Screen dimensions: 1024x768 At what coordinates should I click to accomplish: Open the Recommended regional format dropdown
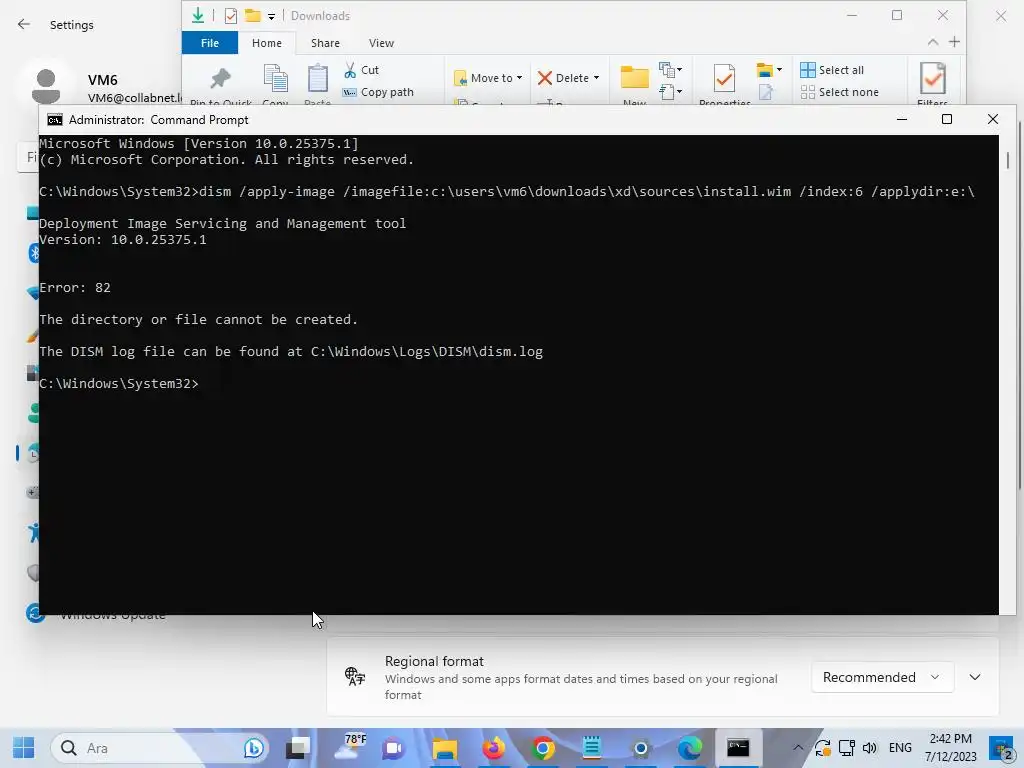click(882, 677)
